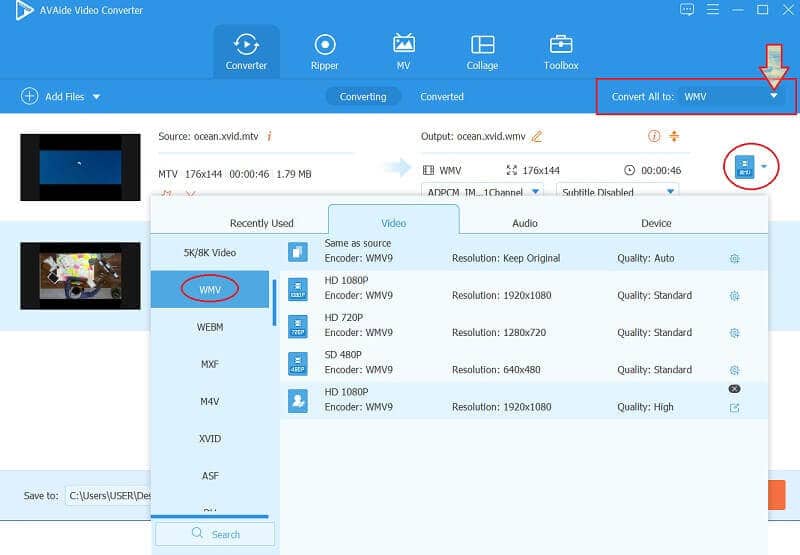Select XVID in the format list
The image size is (800, 555).
pos(210,439)
